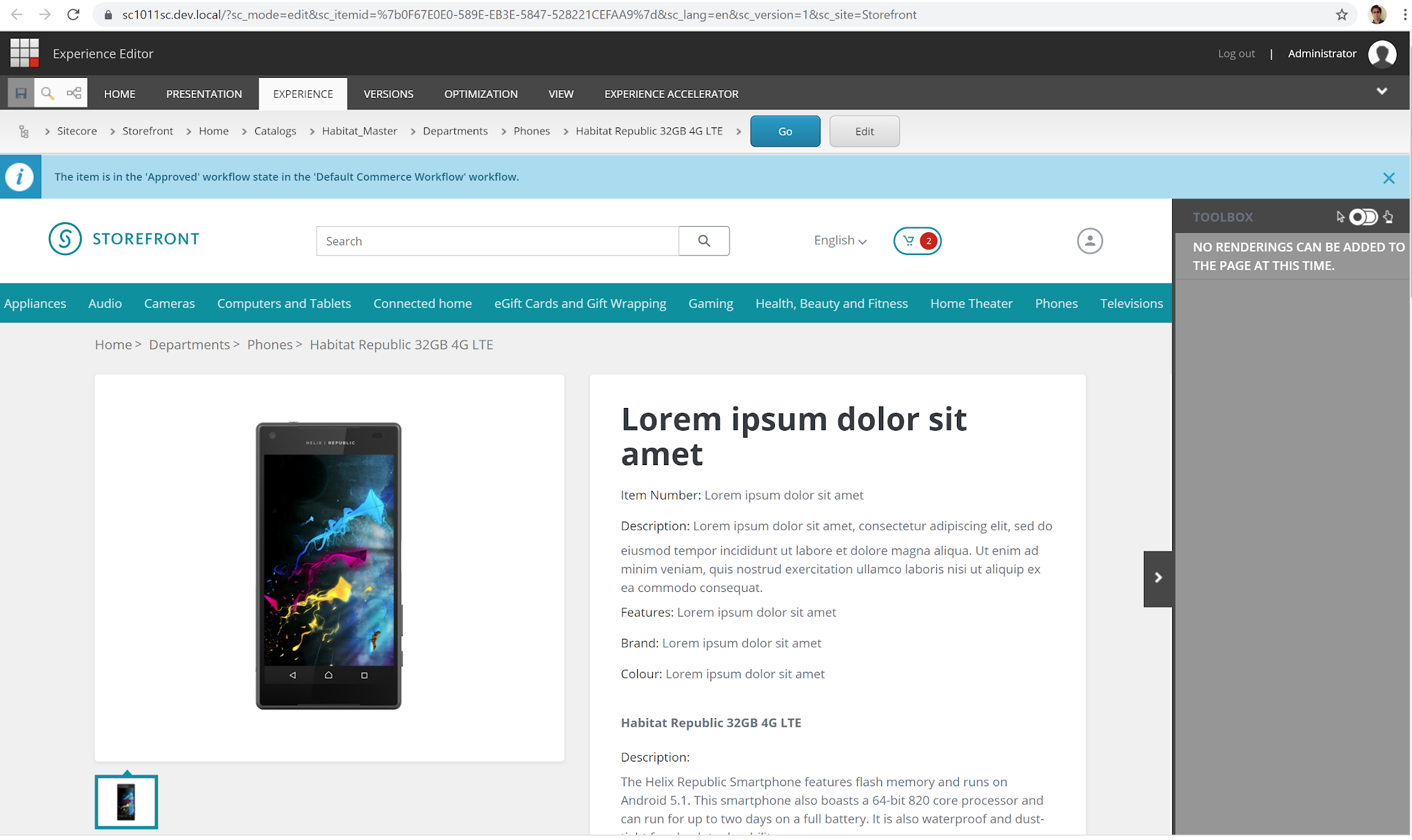Expand the right-side panel arrow next to product details
Screen dimensions: 1412x840
(x=1158, y=578)
